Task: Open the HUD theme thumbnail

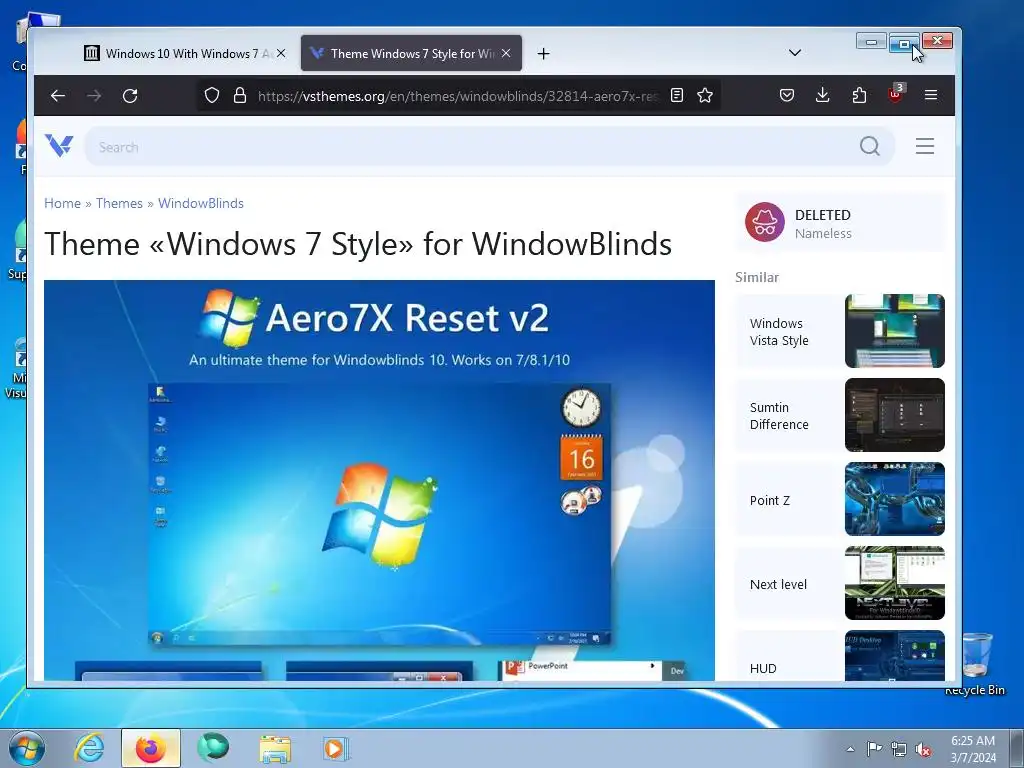Action: pyautogui.click(x=895, y=656)
